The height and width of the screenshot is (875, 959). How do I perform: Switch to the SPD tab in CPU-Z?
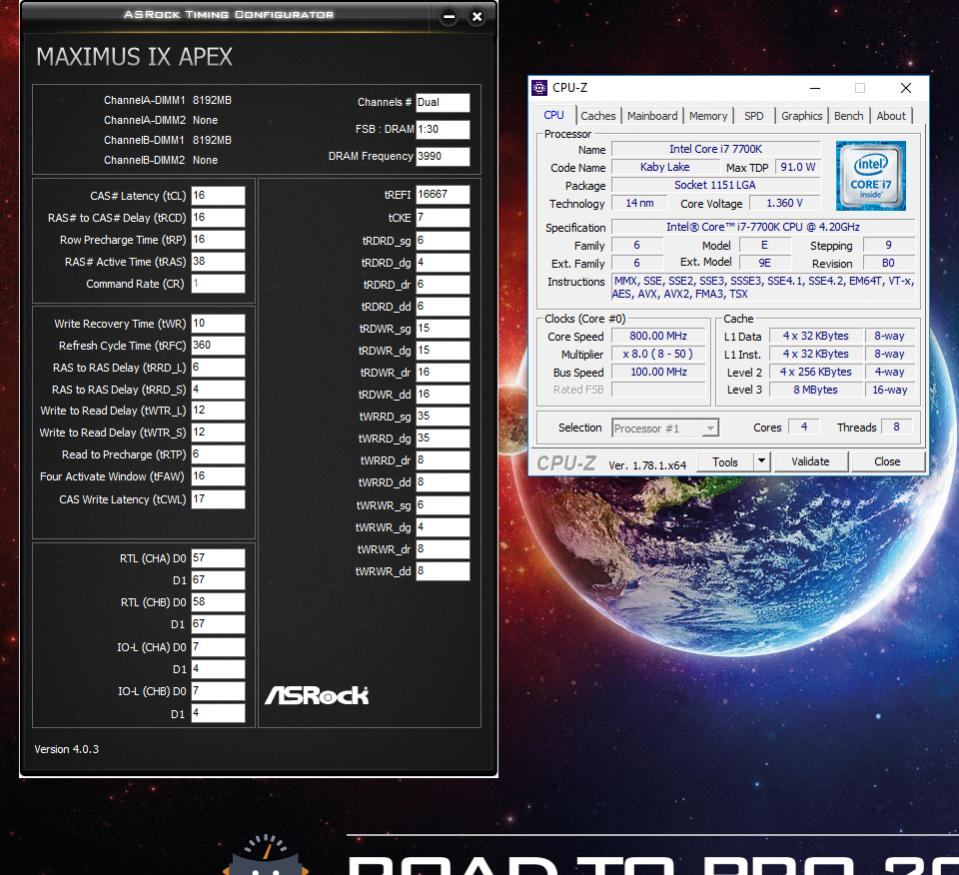[754, 116]
